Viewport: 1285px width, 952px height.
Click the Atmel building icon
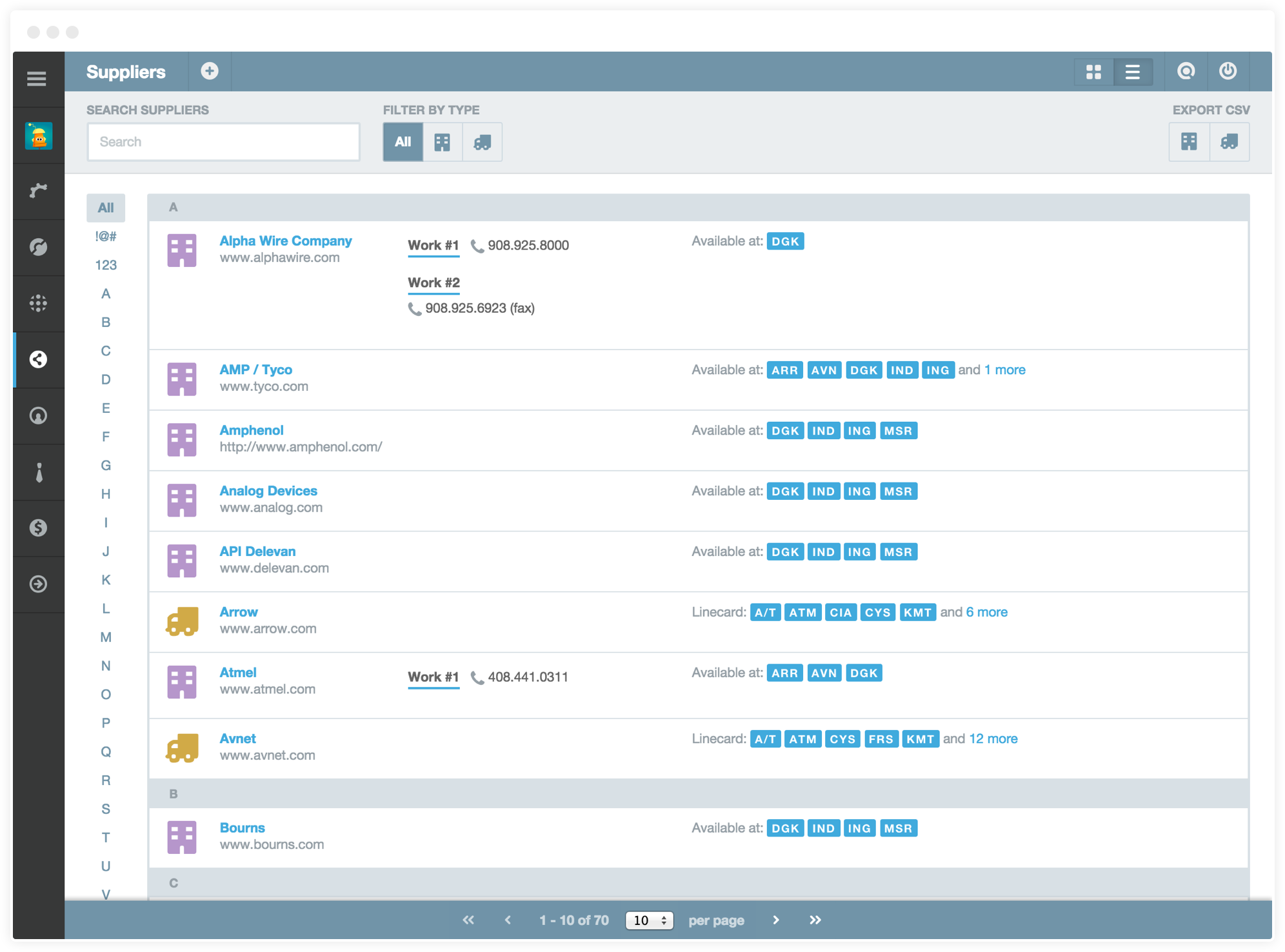182,682
